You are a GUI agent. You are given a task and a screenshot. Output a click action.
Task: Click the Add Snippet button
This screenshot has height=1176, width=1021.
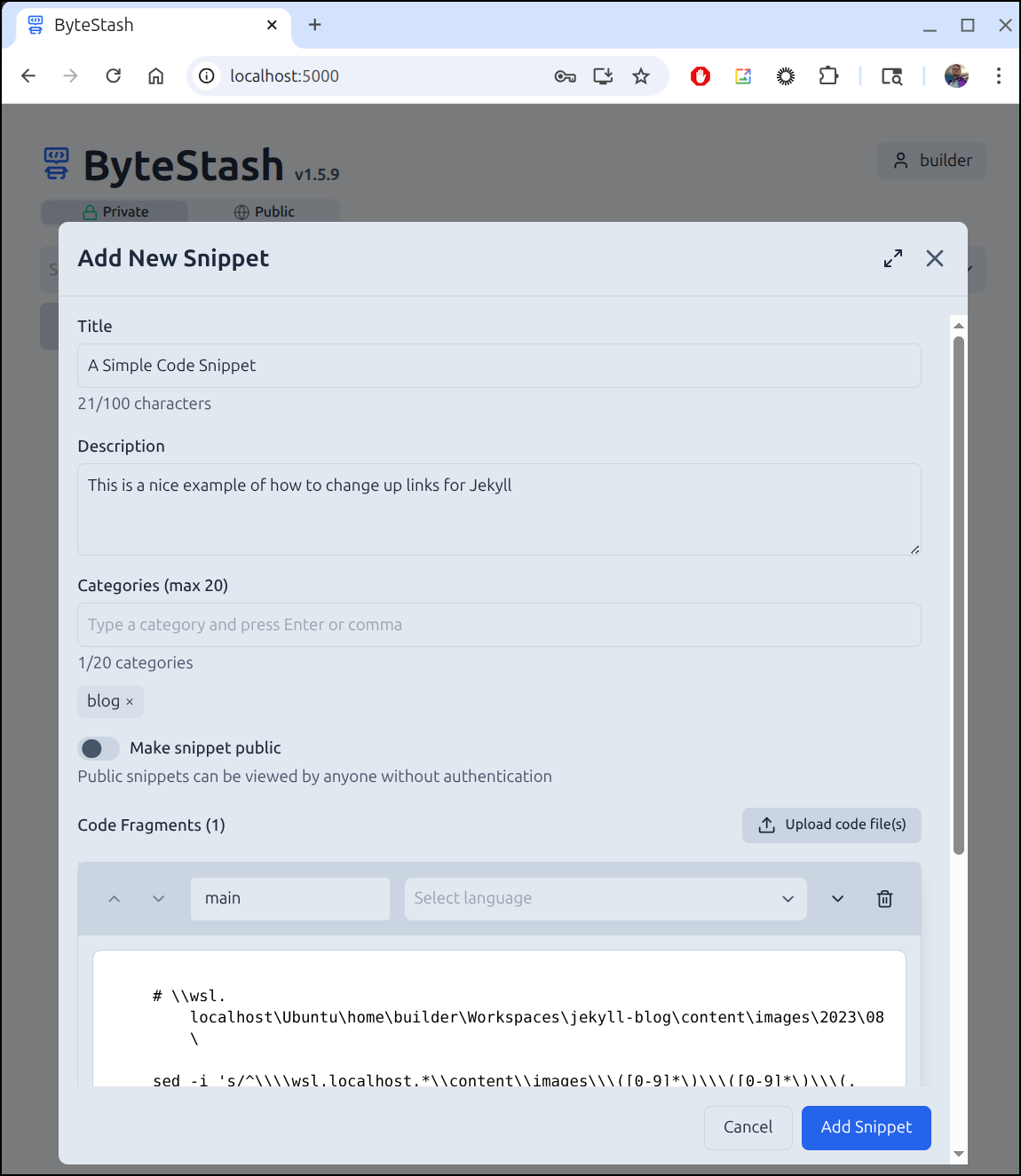(866, 1127)
